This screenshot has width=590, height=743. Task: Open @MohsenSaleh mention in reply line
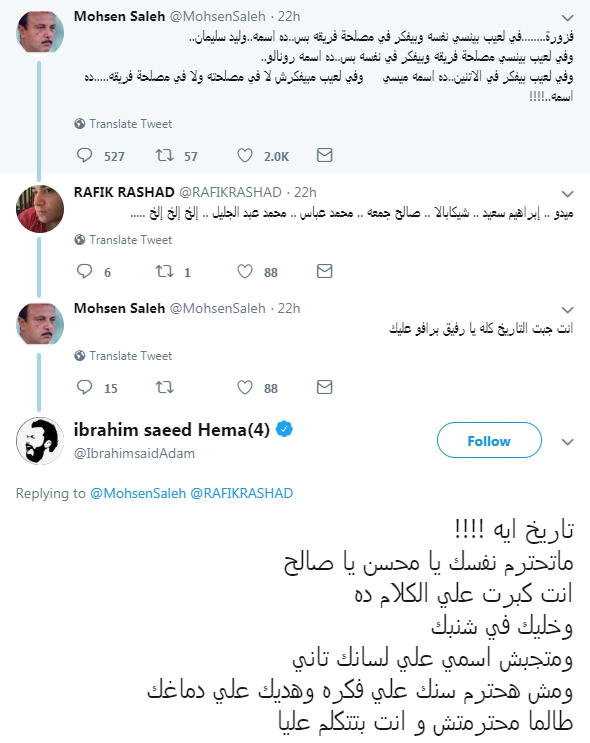point(138,493)
